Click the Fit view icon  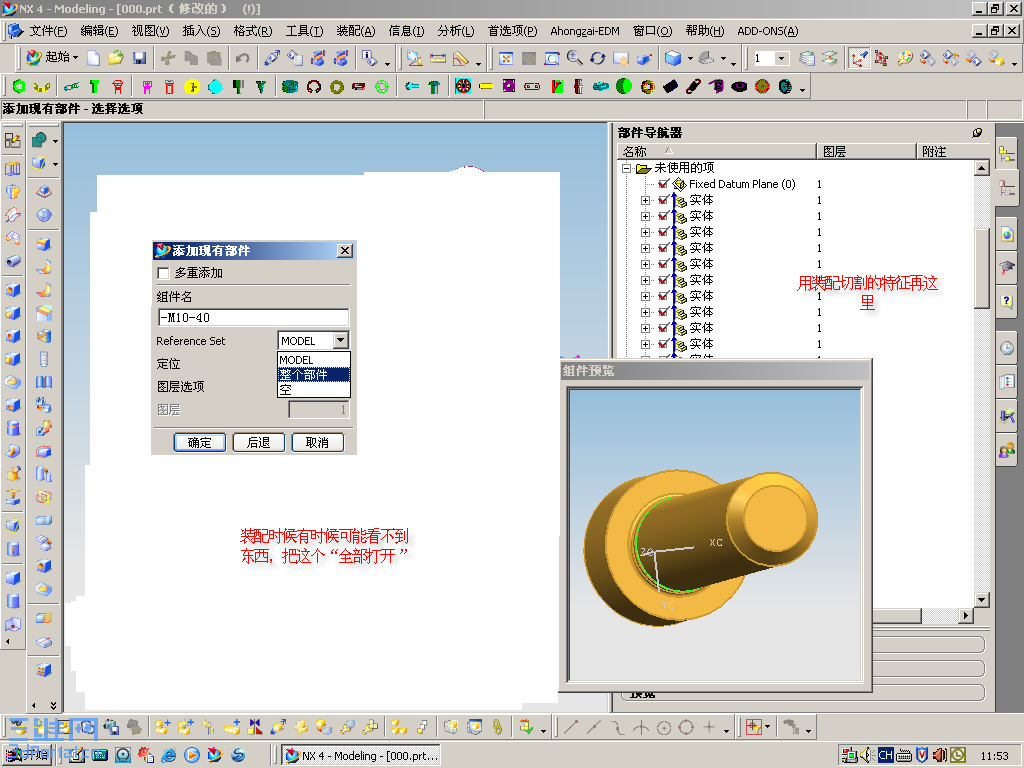point(506,58)
